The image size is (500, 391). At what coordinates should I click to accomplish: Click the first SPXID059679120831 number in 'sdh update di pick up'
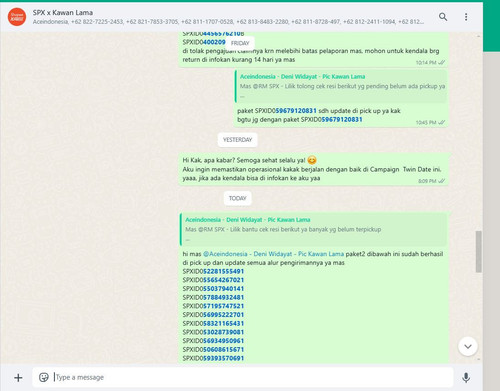point(285,111)
